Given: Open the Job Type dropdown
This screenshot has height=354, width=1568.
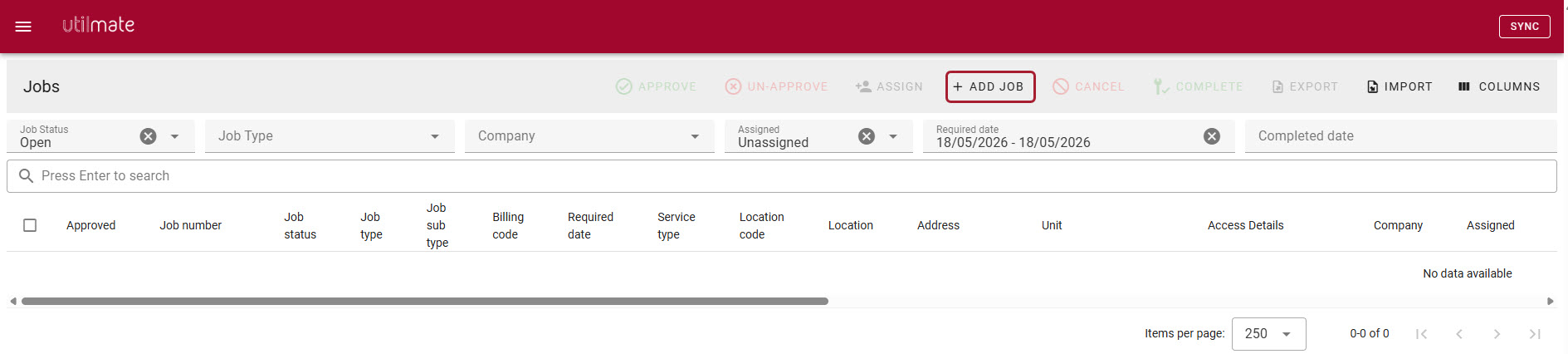Looking at the screenshot, I should [330, 136].
